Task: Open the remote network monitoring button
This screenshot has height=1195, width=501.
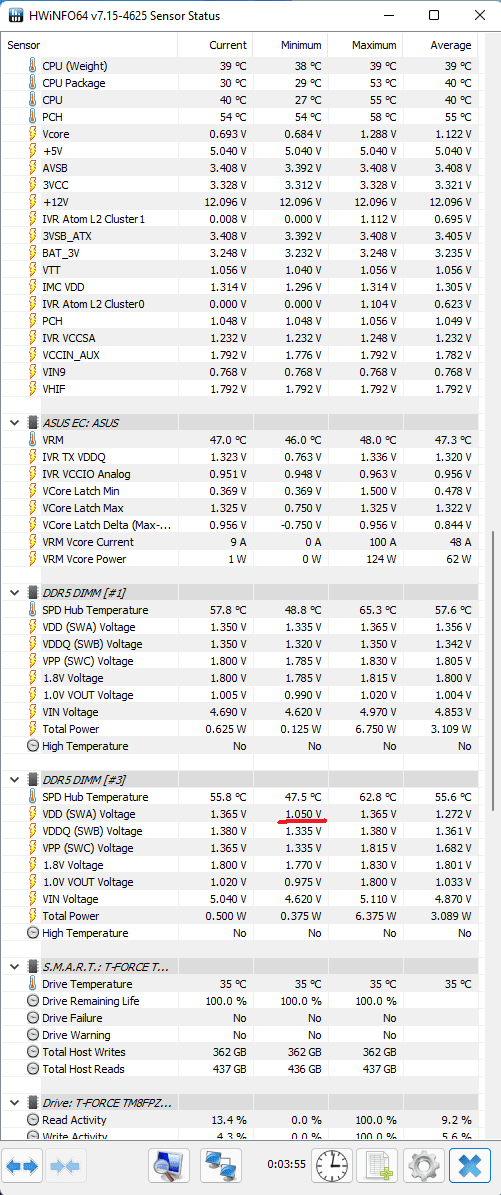Action: pyautogui.click(x=221, y=1165)
